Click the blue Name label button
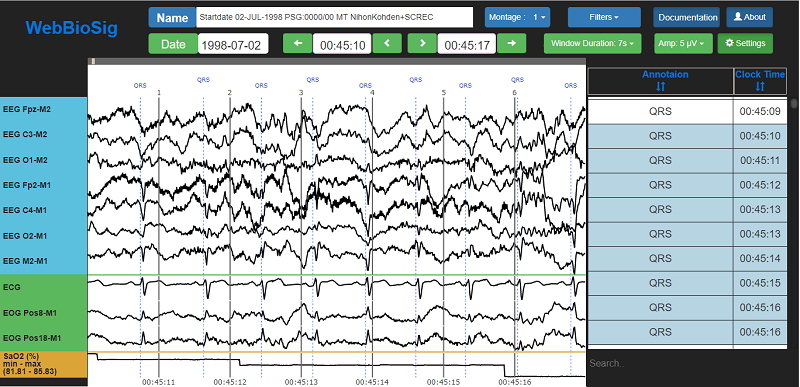 172,17
